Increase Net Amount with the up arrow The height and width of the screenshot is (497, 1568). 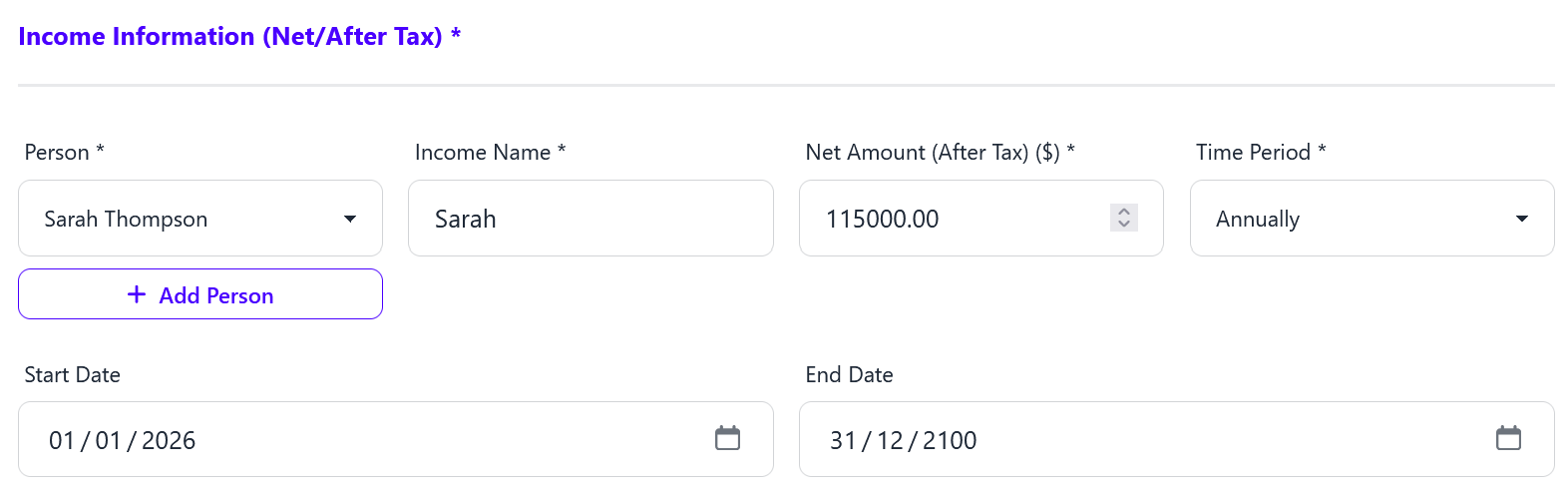click(x=1124, y=212)
